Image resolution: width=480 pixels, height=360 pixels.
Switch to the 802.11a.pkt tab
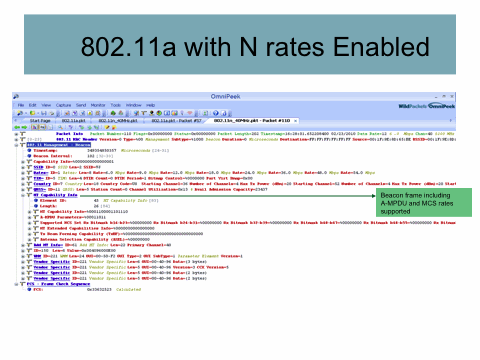pos(74,120)
